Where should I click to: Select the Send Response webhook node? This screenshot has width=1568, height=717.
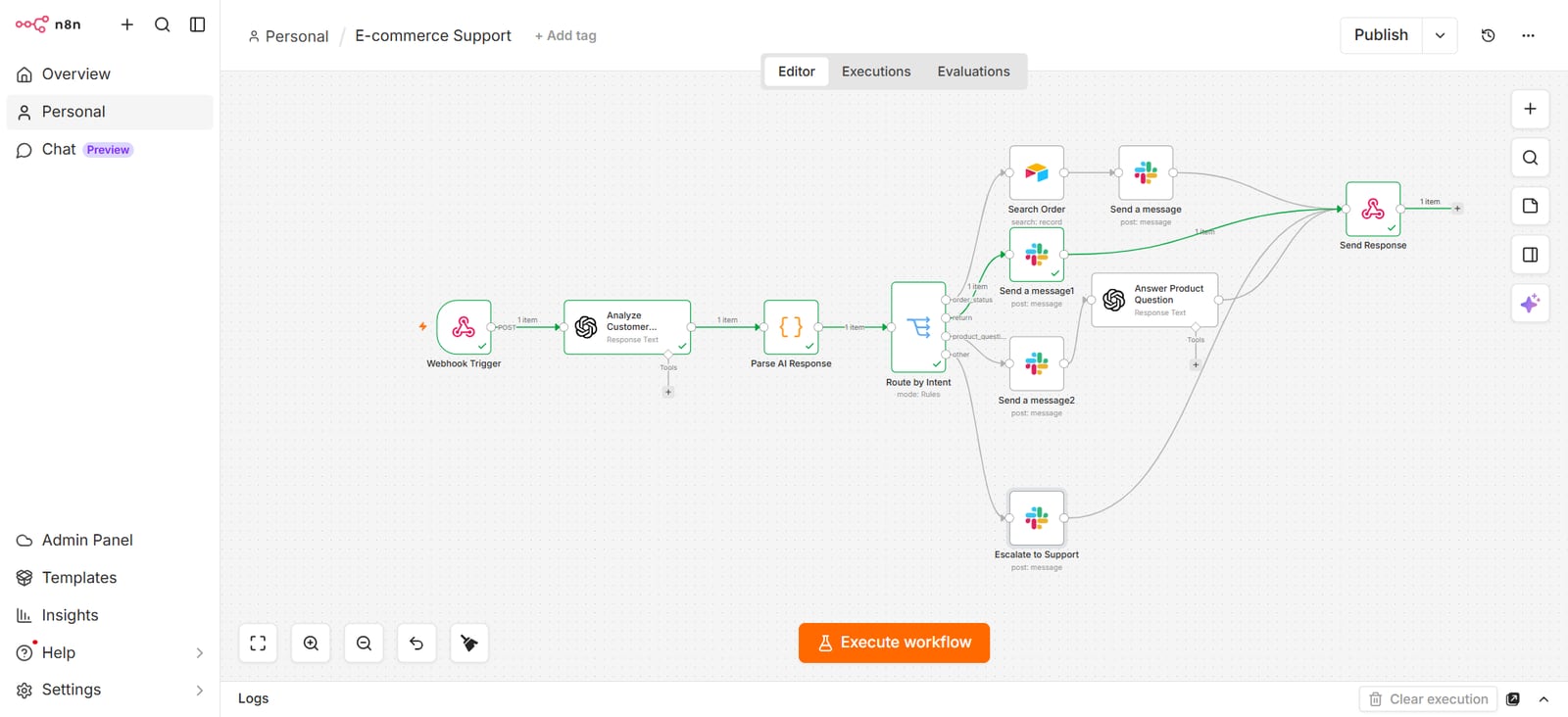click(x=1373, y=209)
